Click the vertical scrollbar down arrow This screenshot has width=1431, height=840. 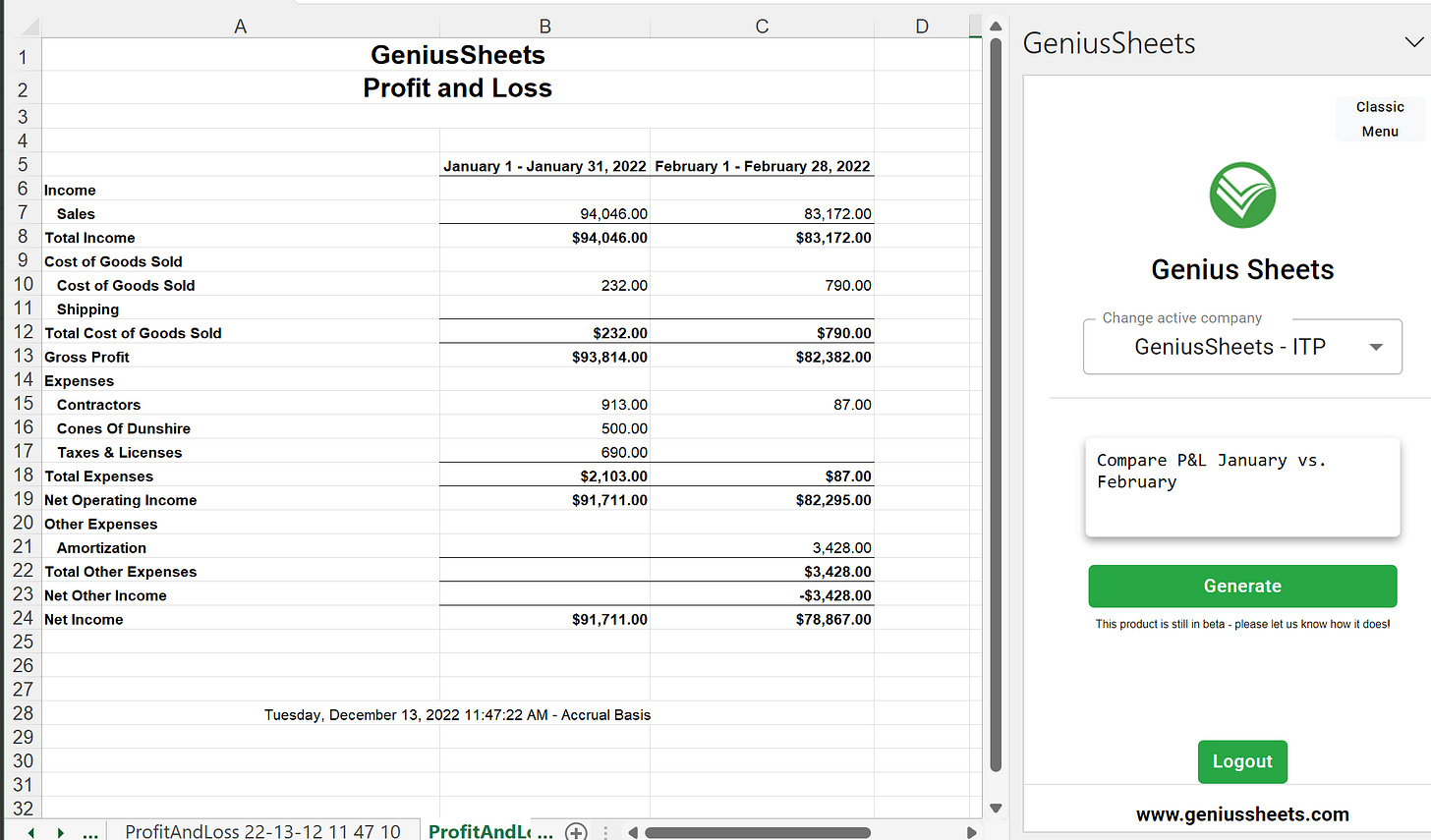(x=996, y=808)
